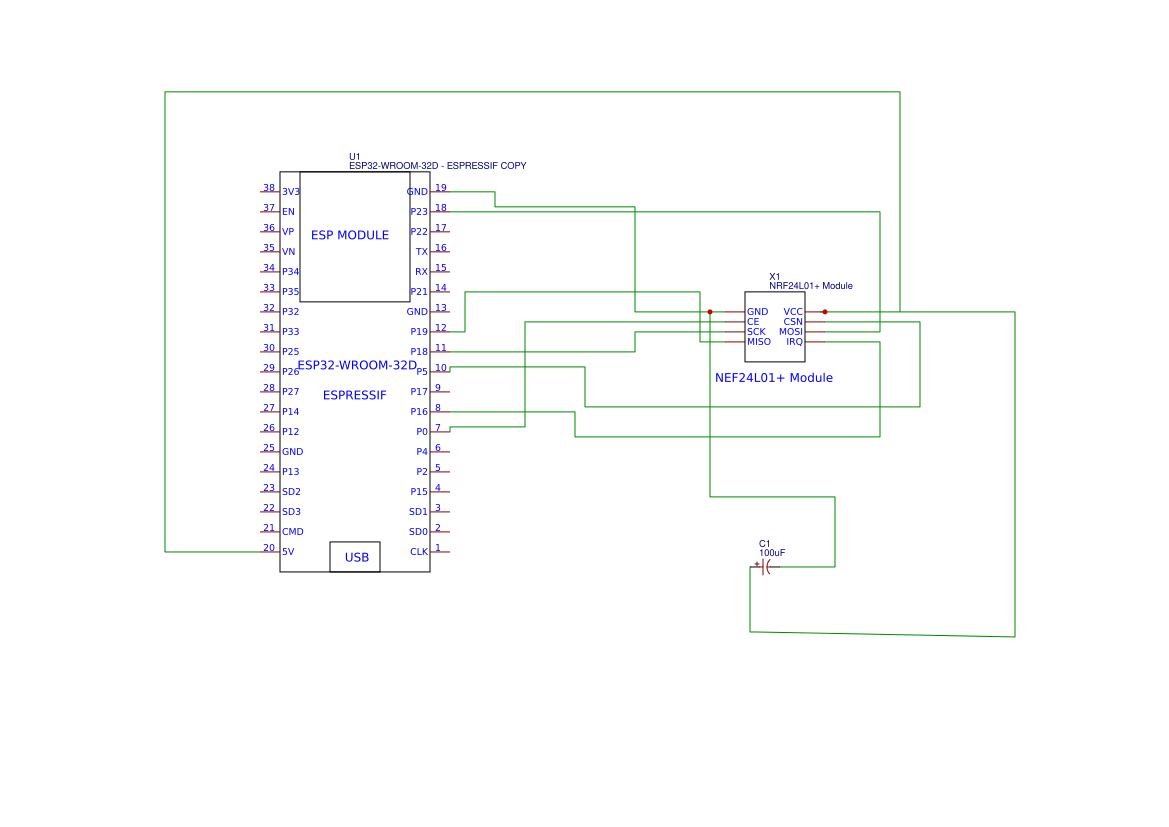Click the SCK pin label on the NRF24L01+

point(756,332)
